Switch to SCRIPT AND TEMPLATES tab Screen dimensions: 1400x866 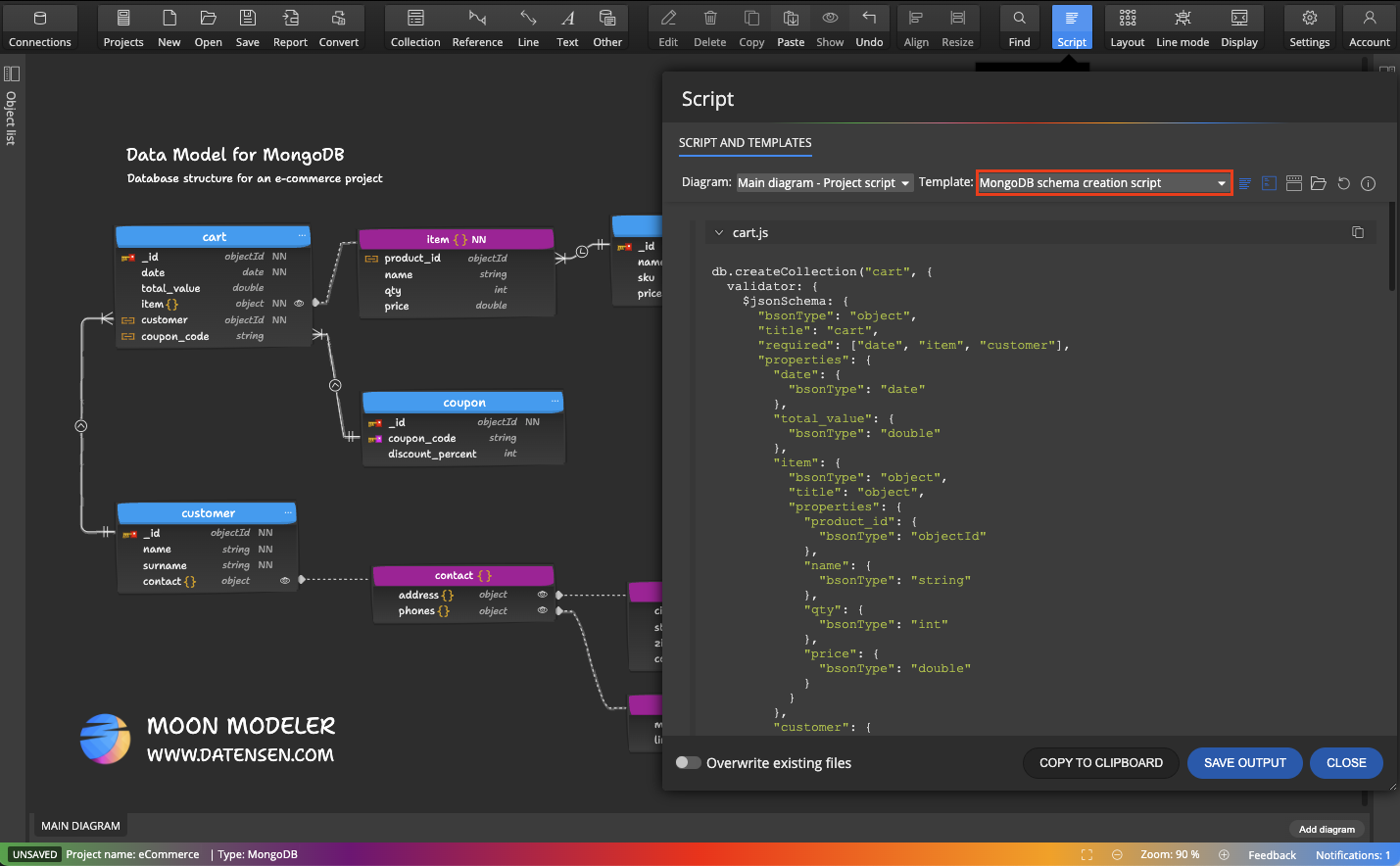(745, 143)
